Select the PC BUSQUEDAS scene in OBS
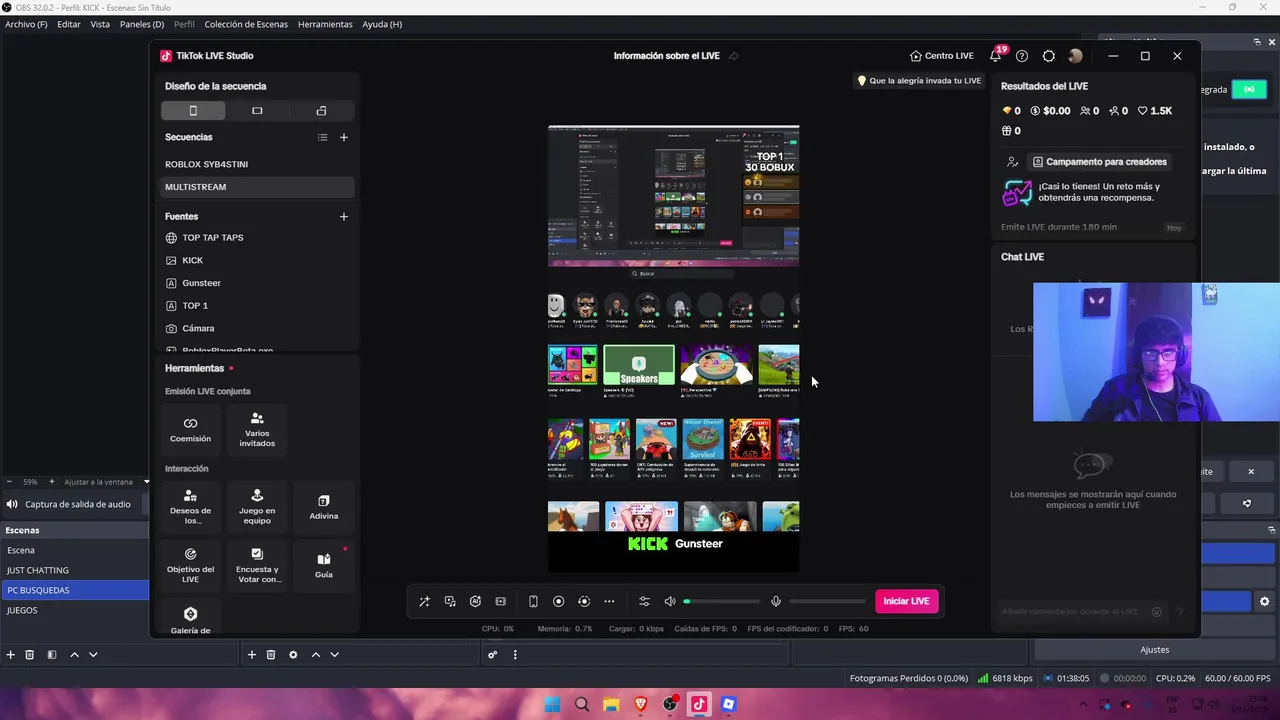The width and height of the screenshot is (1280, 720). tap(75, 590)
